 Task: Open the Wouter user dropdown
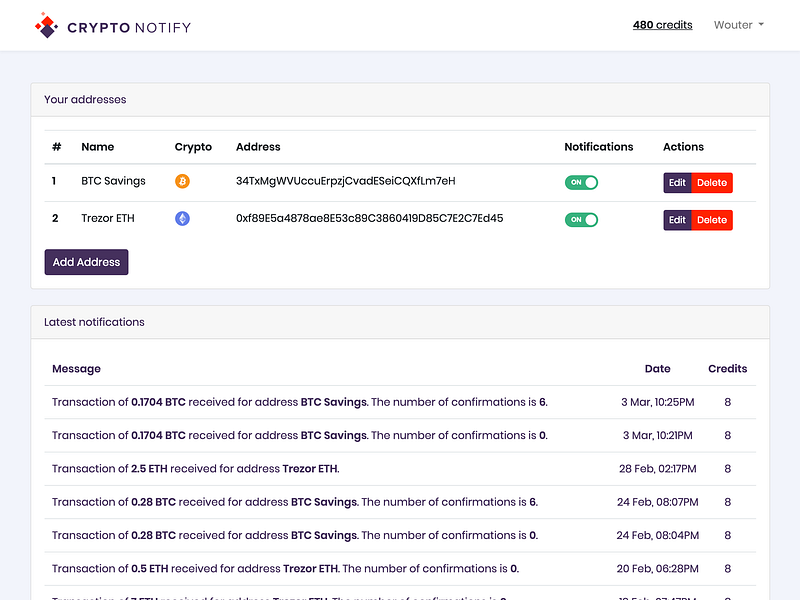[x=739, y=25]
